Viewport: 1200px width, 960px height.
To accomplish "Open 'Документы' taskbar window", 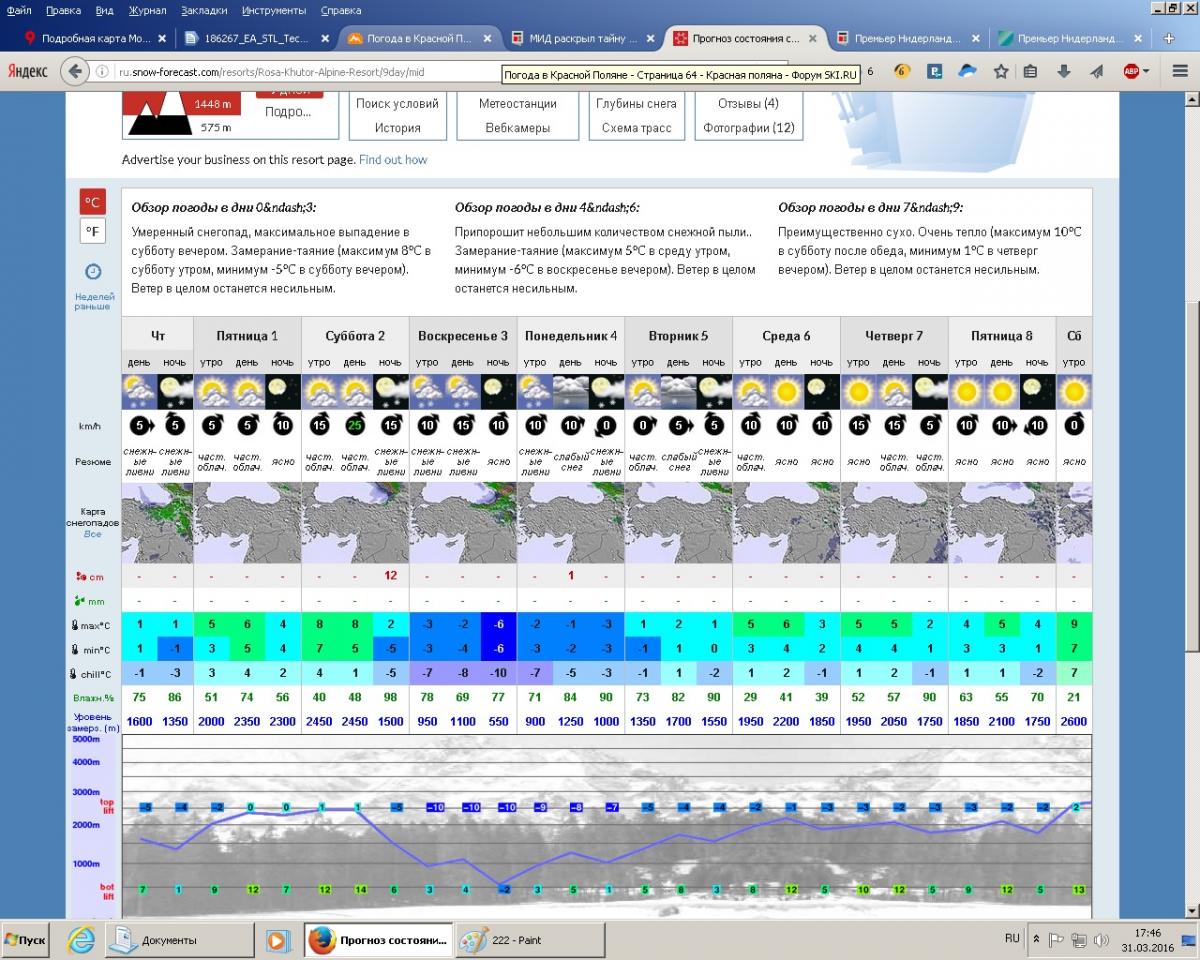I will [181, 940].
